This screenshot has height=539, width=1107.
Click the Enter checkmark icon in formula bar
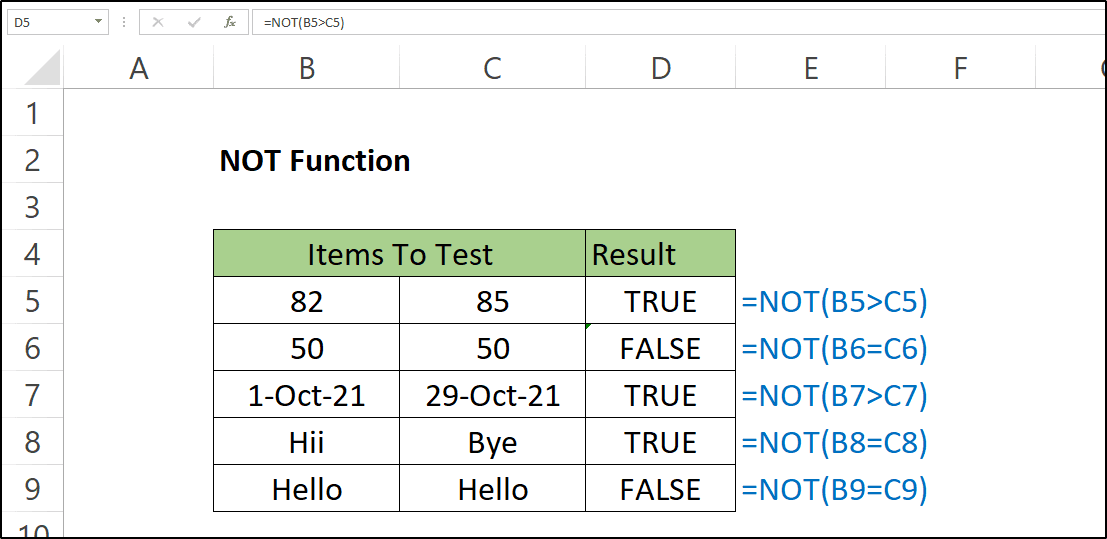[x=194, y=23]
